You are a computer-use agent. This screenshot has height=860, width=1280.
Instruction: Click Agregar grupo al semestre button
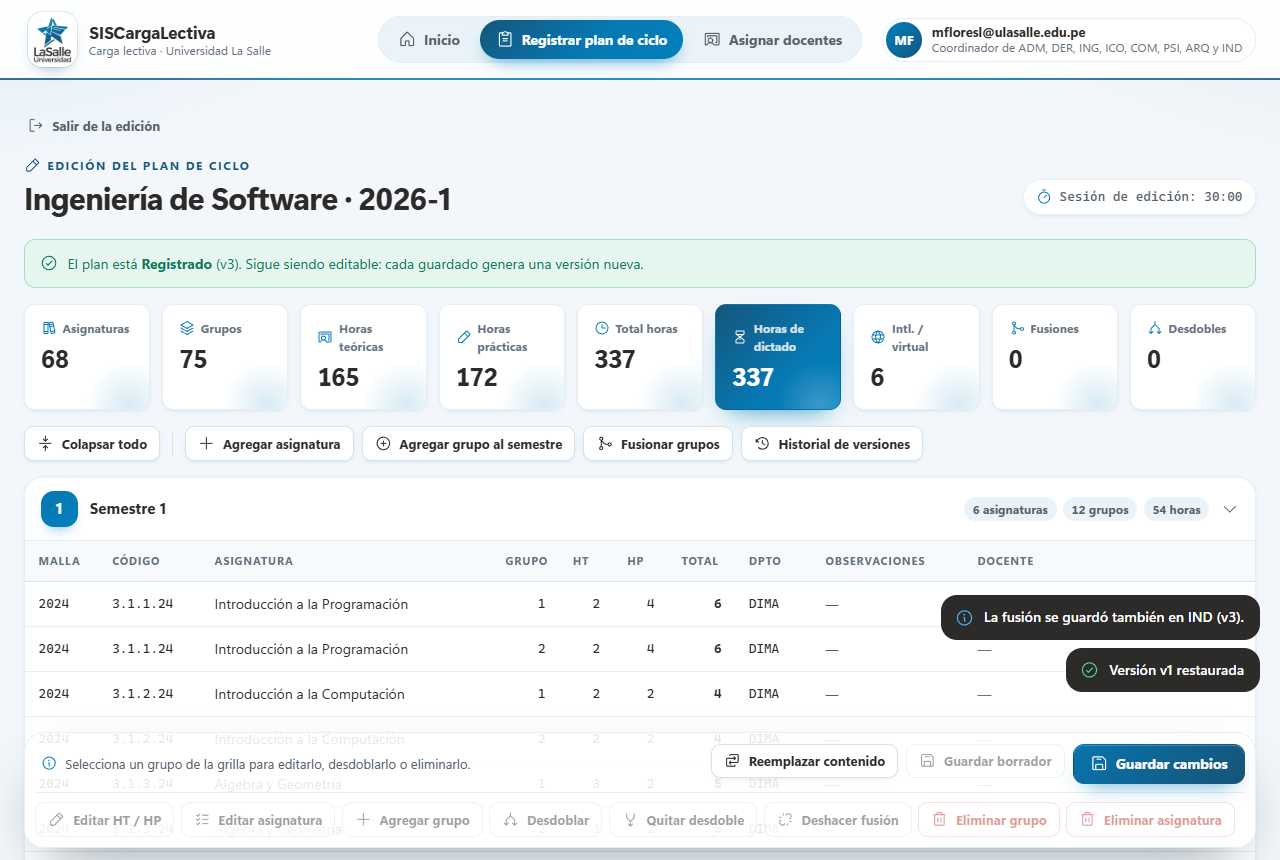tap(468, 444)
